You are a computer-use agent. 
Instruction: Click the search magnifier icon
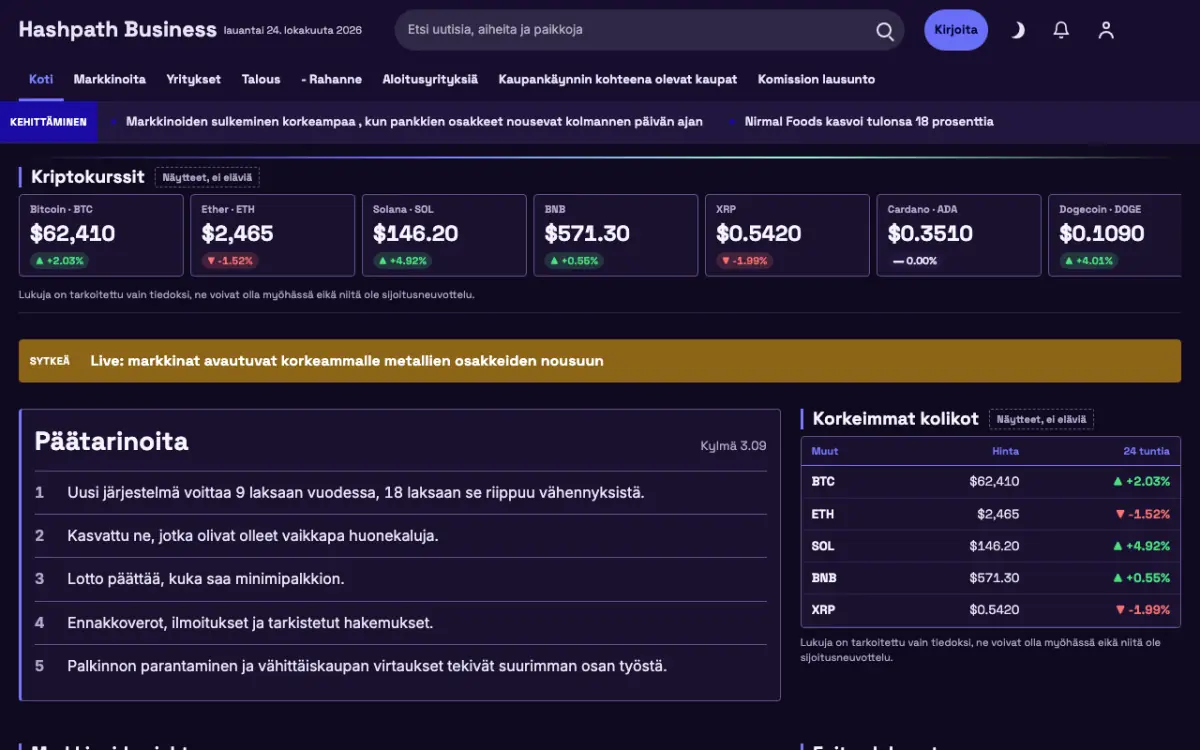coord(885,31)
